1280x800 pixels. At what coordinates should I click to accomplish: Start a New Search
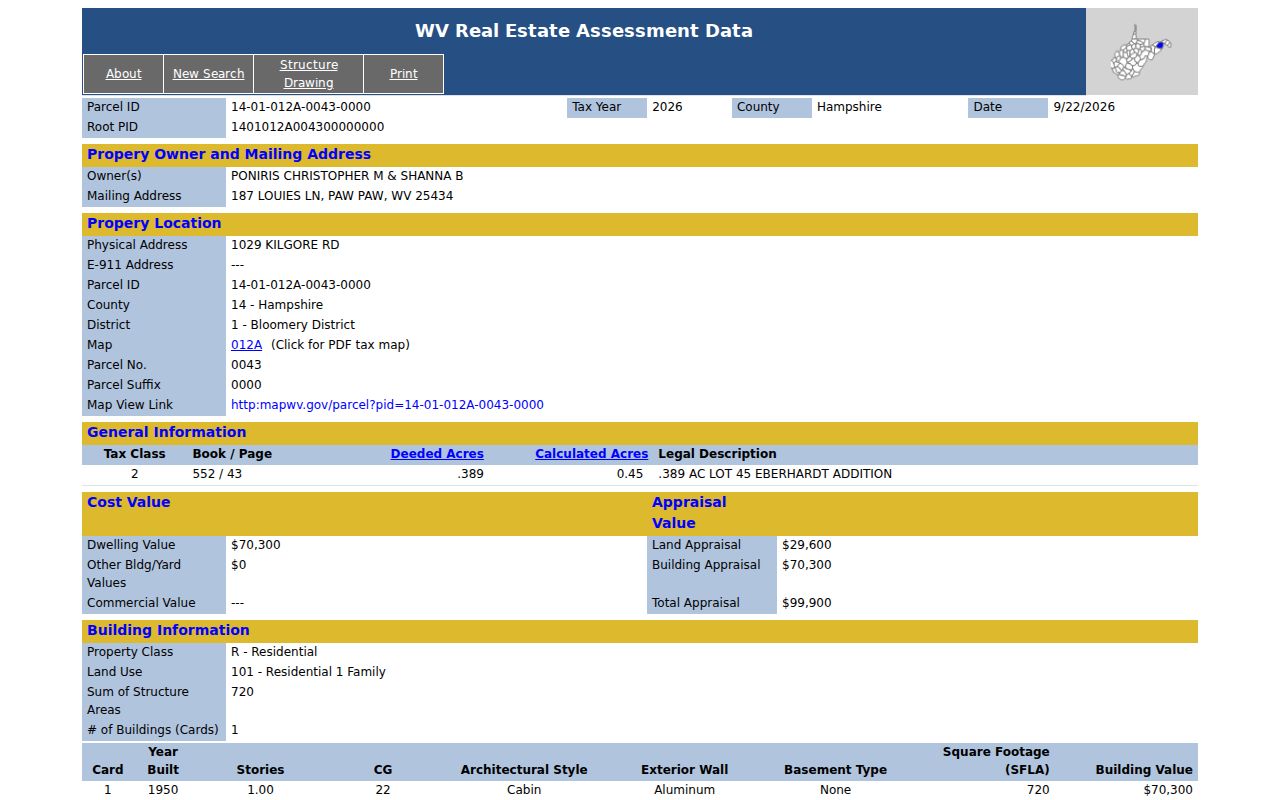[208, 74]
